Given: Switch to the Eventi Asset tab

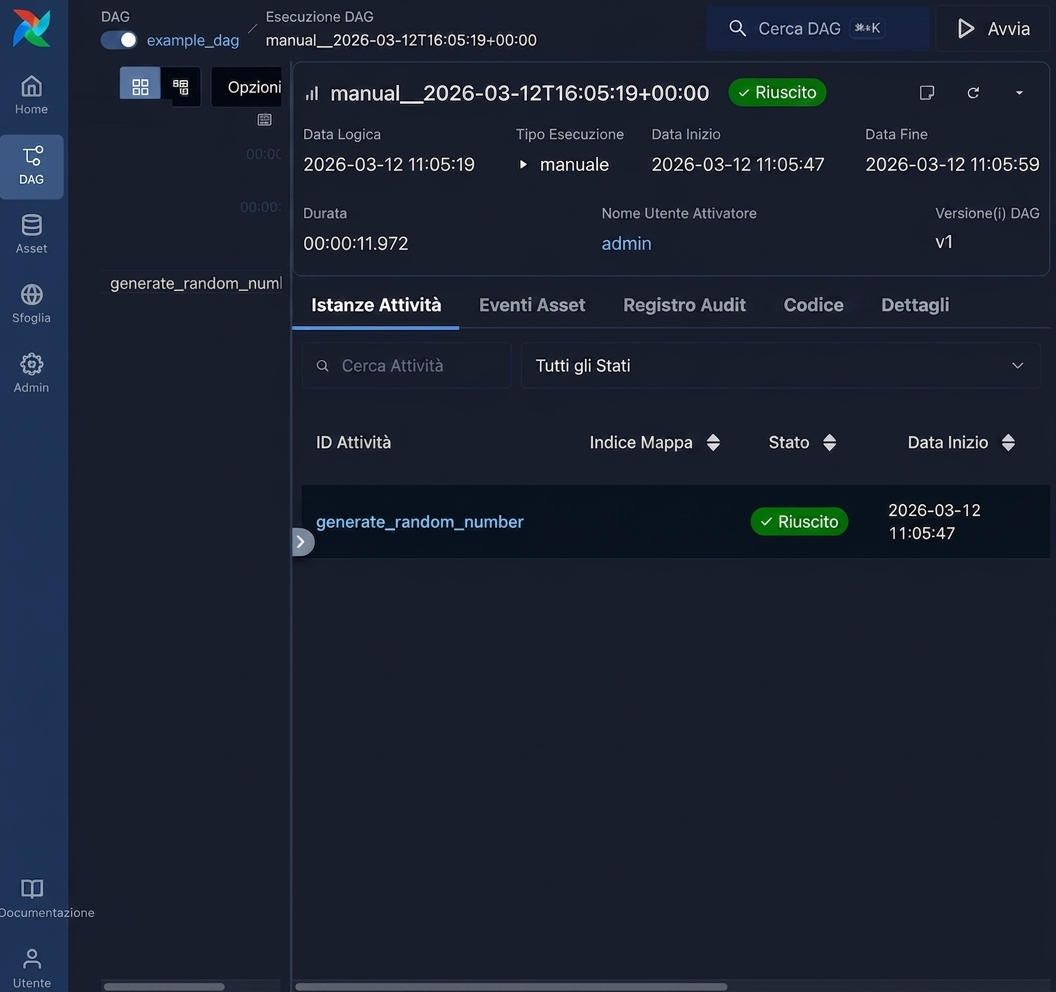Looking at the screenshot, I should (x=532, y=305).
